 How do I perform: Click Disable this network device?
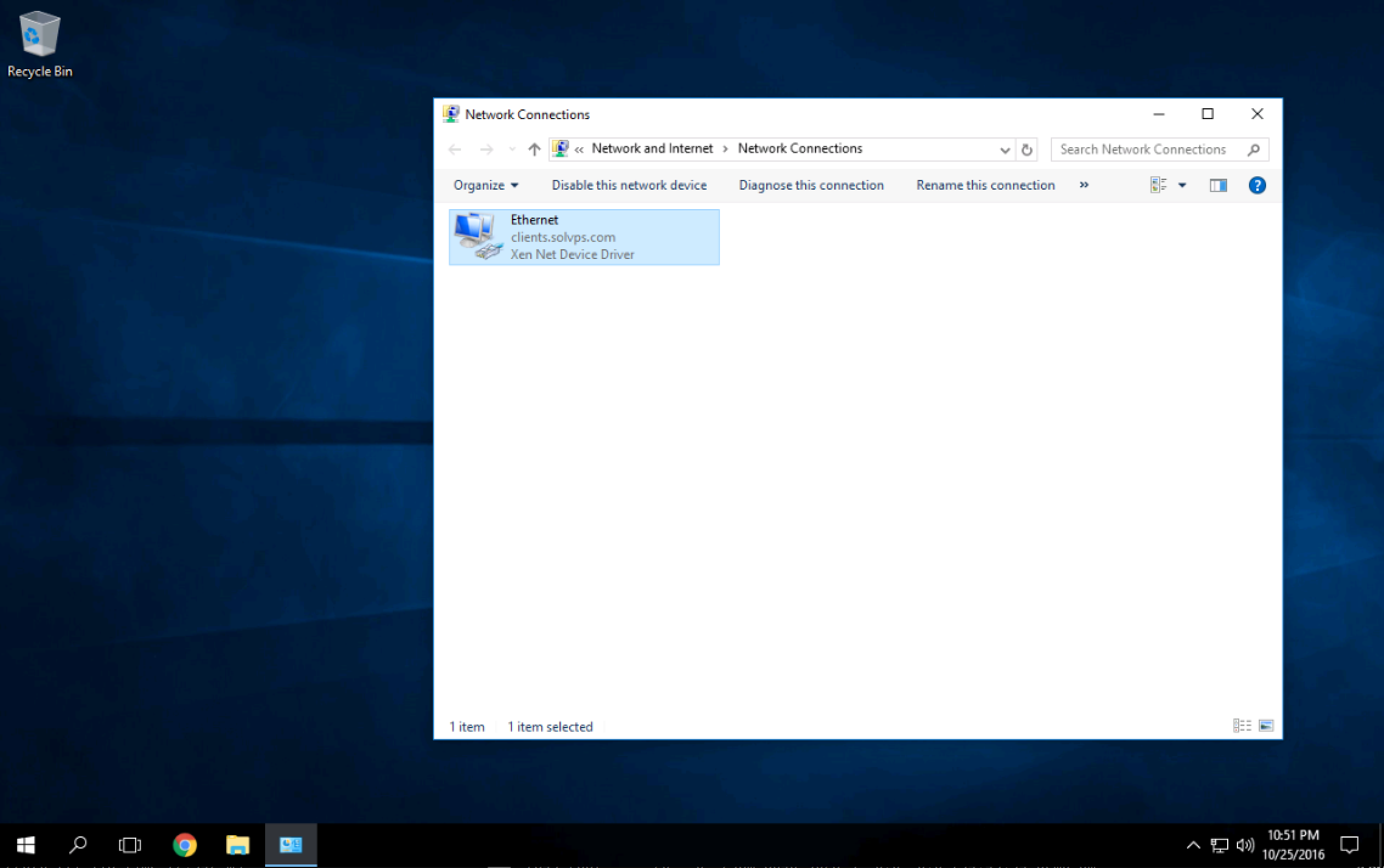pyautogui.click(x=629, y=185)
